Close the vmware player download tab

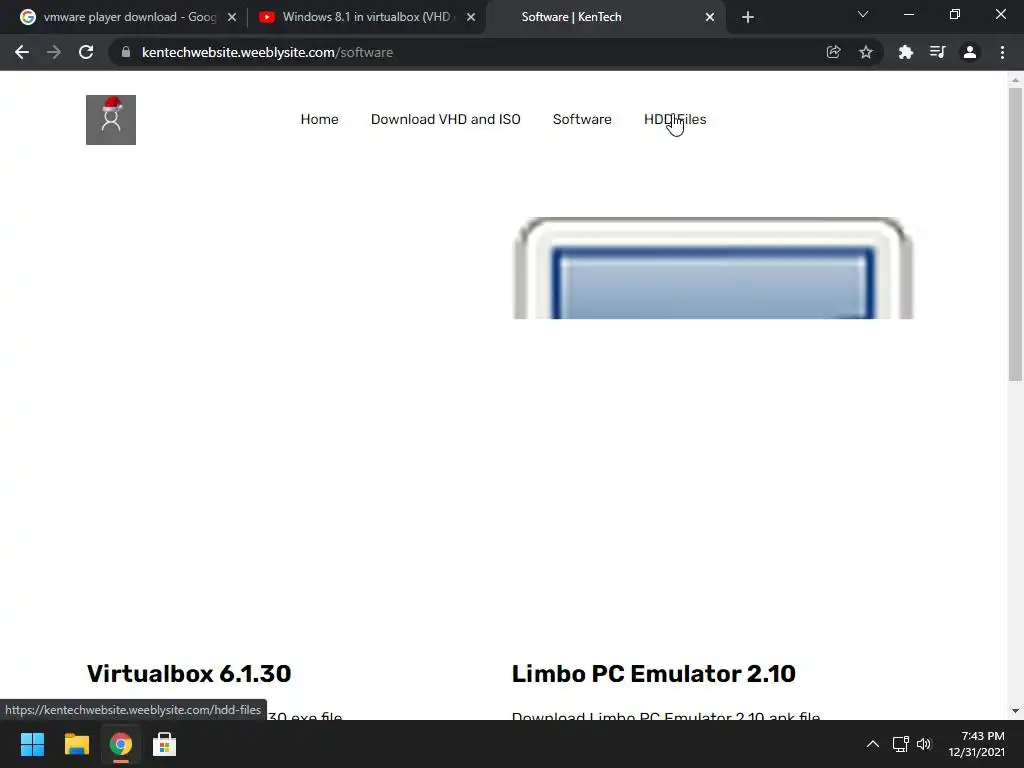click(x=232, y=17)
